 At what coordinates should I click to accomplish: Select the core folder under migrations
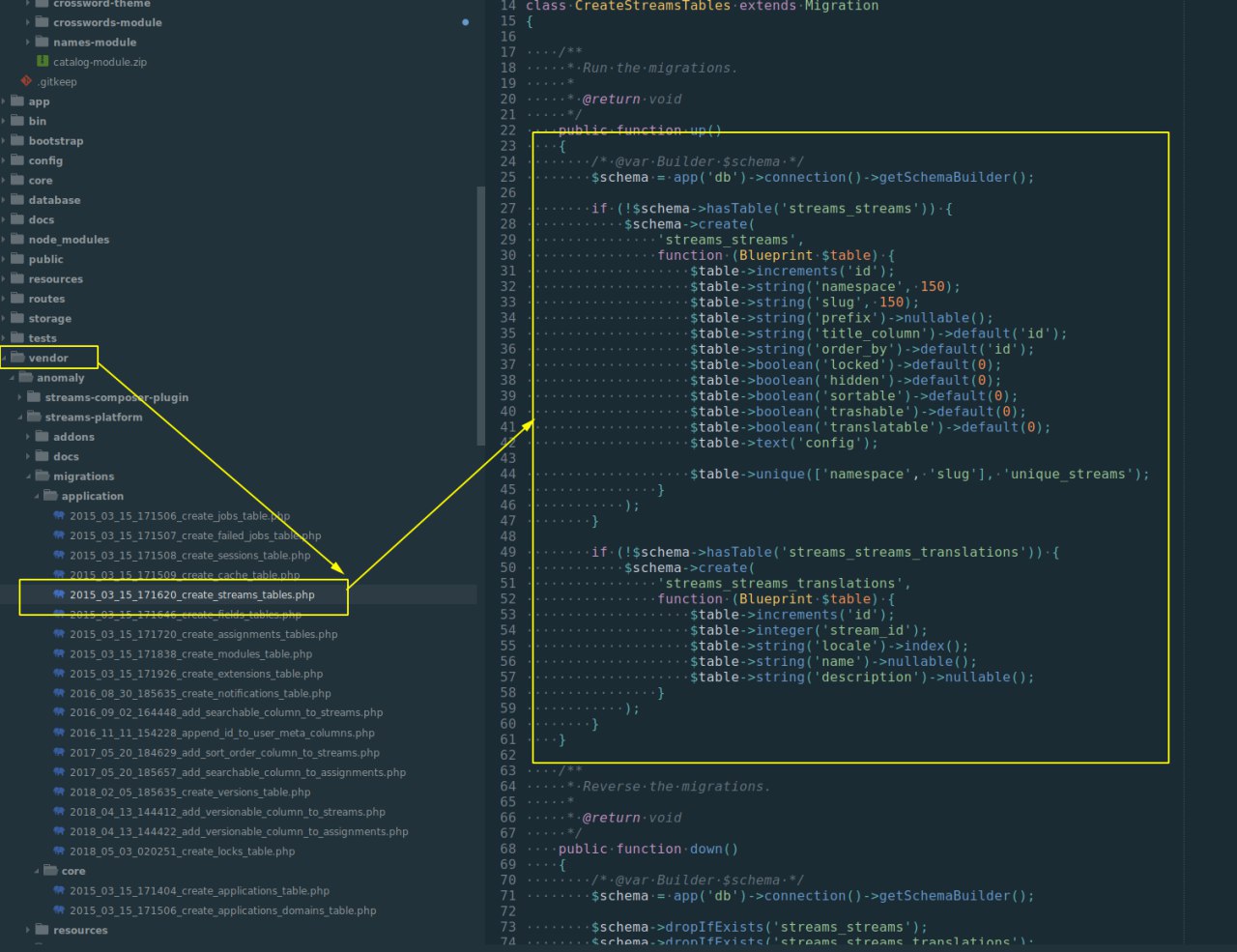(x=239, y=871)
